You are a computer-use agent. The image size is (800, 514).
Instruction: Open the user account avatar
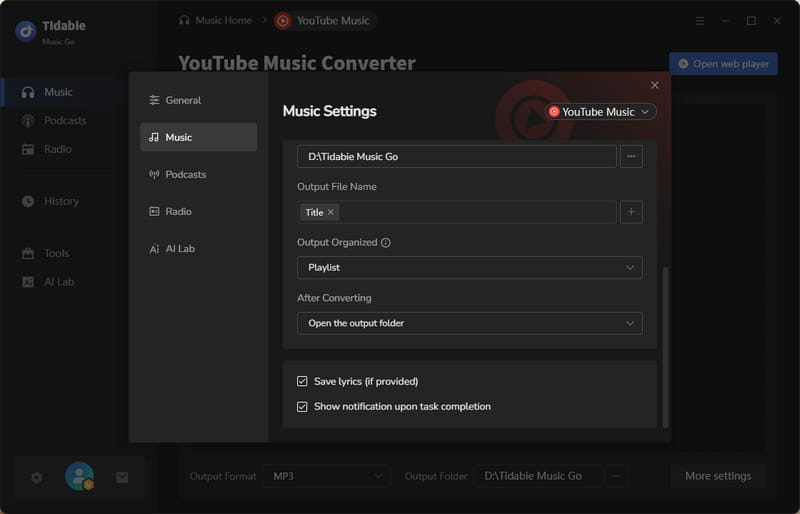[79, 476]
